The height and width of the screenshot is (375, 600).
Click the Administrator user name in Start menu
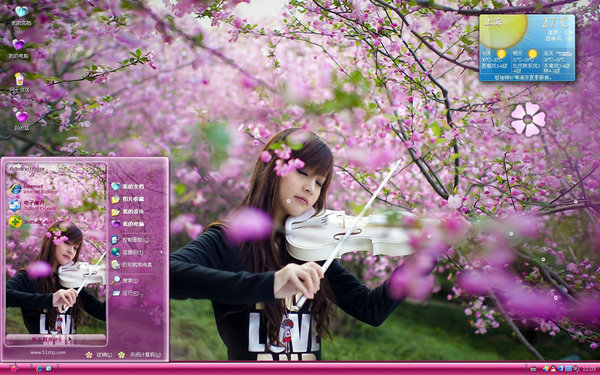tap(27, 168)
